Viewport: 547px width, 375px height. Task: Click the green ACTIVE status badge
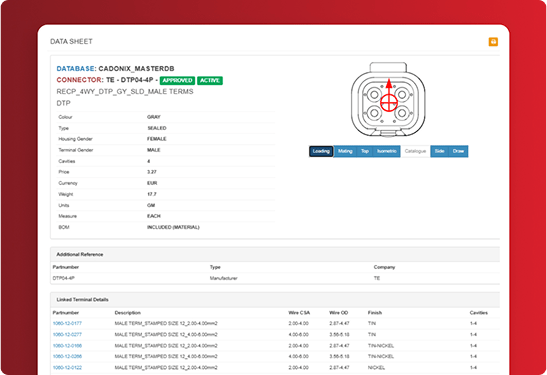pyautogui.click(x=210, y=81)
